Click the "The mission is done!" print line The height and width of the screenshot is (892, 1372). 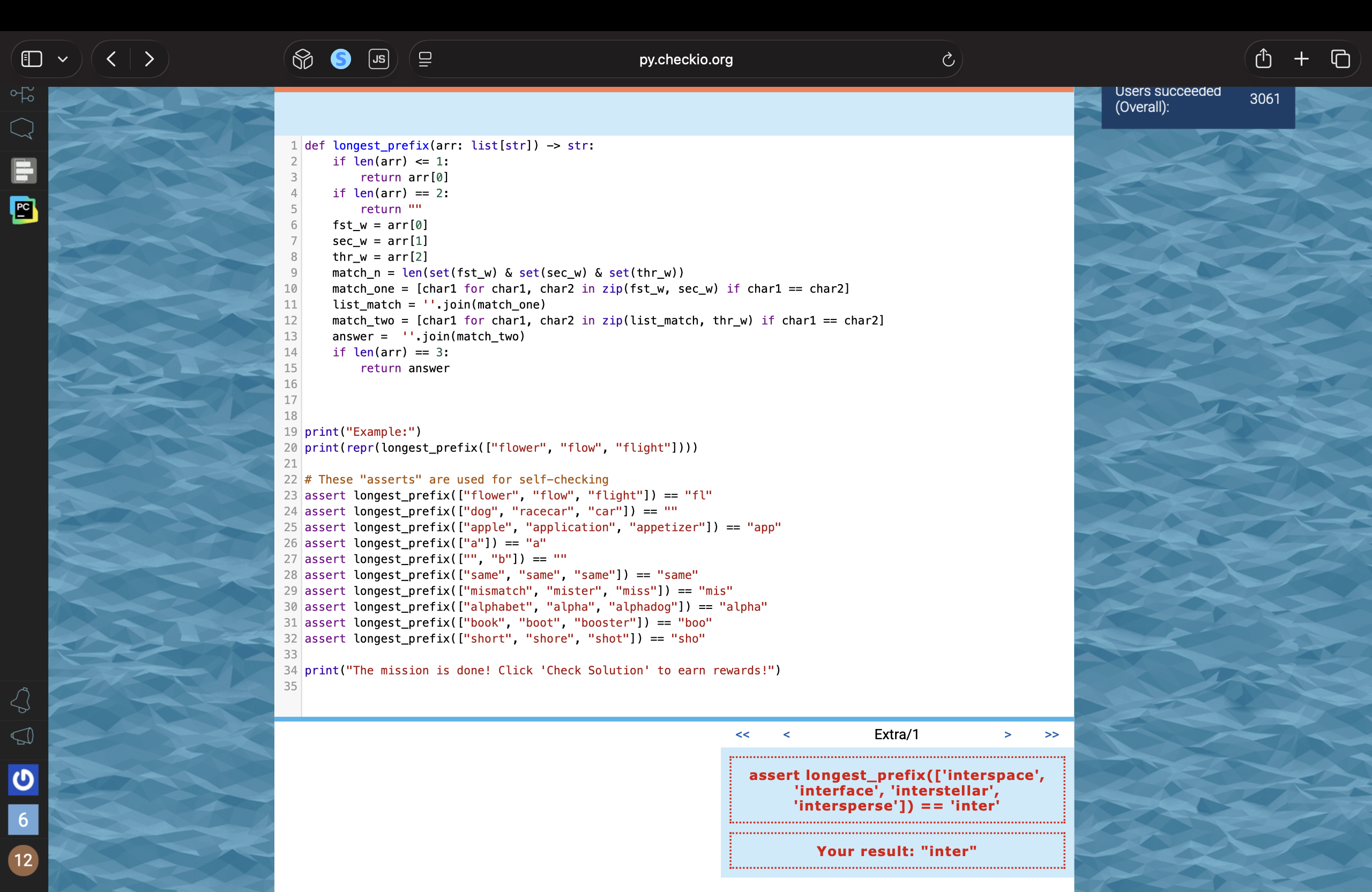(x=543, y=670)
